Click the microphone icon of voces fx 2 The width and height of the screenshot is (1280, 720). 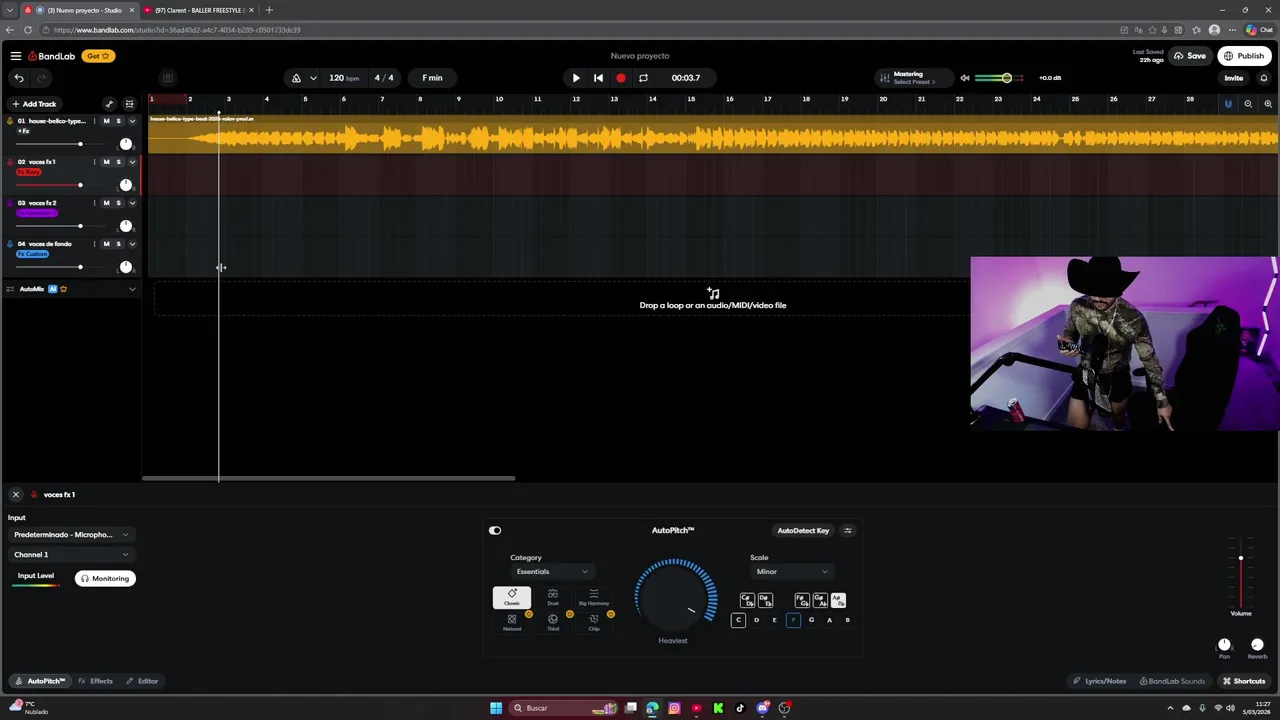pyautogui.click(x=10, y=203)
